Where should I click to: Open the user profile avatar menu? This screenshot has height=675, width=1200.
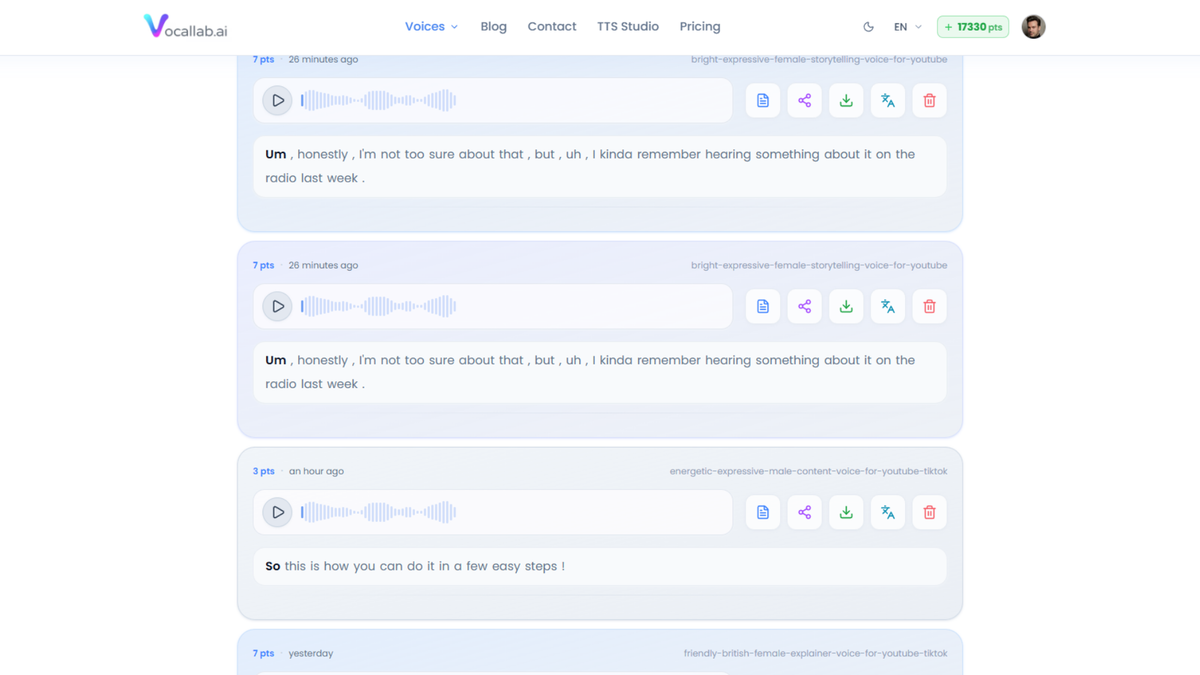tap(1033, 27)
